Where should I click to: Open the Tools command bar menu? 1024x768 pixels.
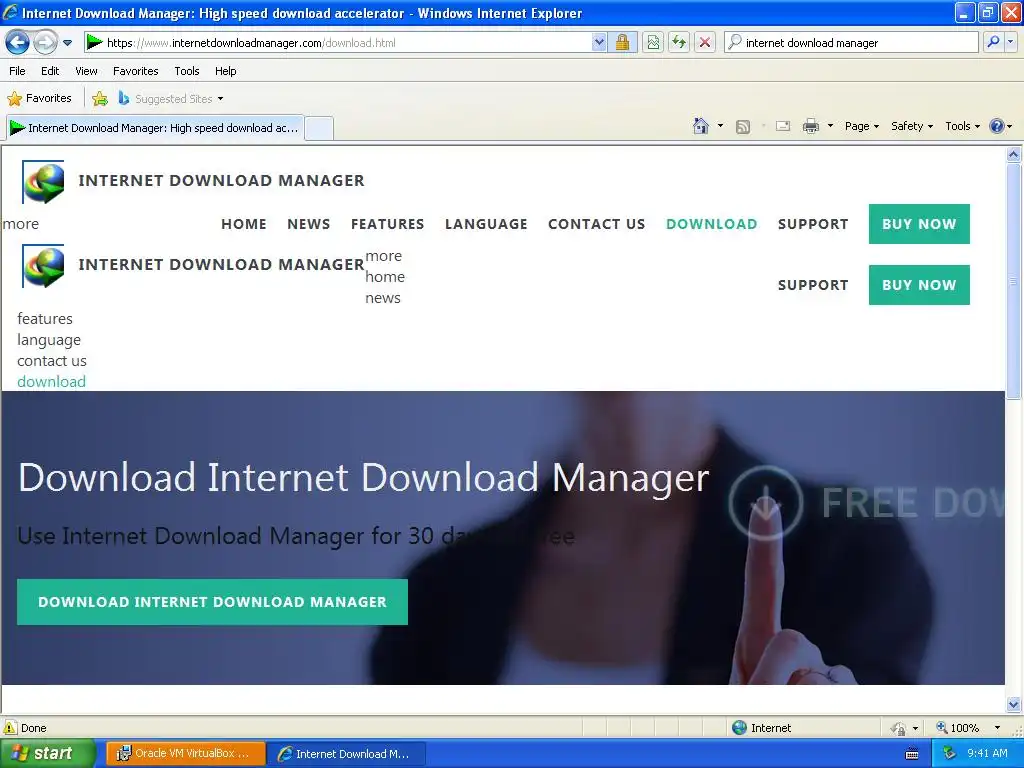pos(962,126)
